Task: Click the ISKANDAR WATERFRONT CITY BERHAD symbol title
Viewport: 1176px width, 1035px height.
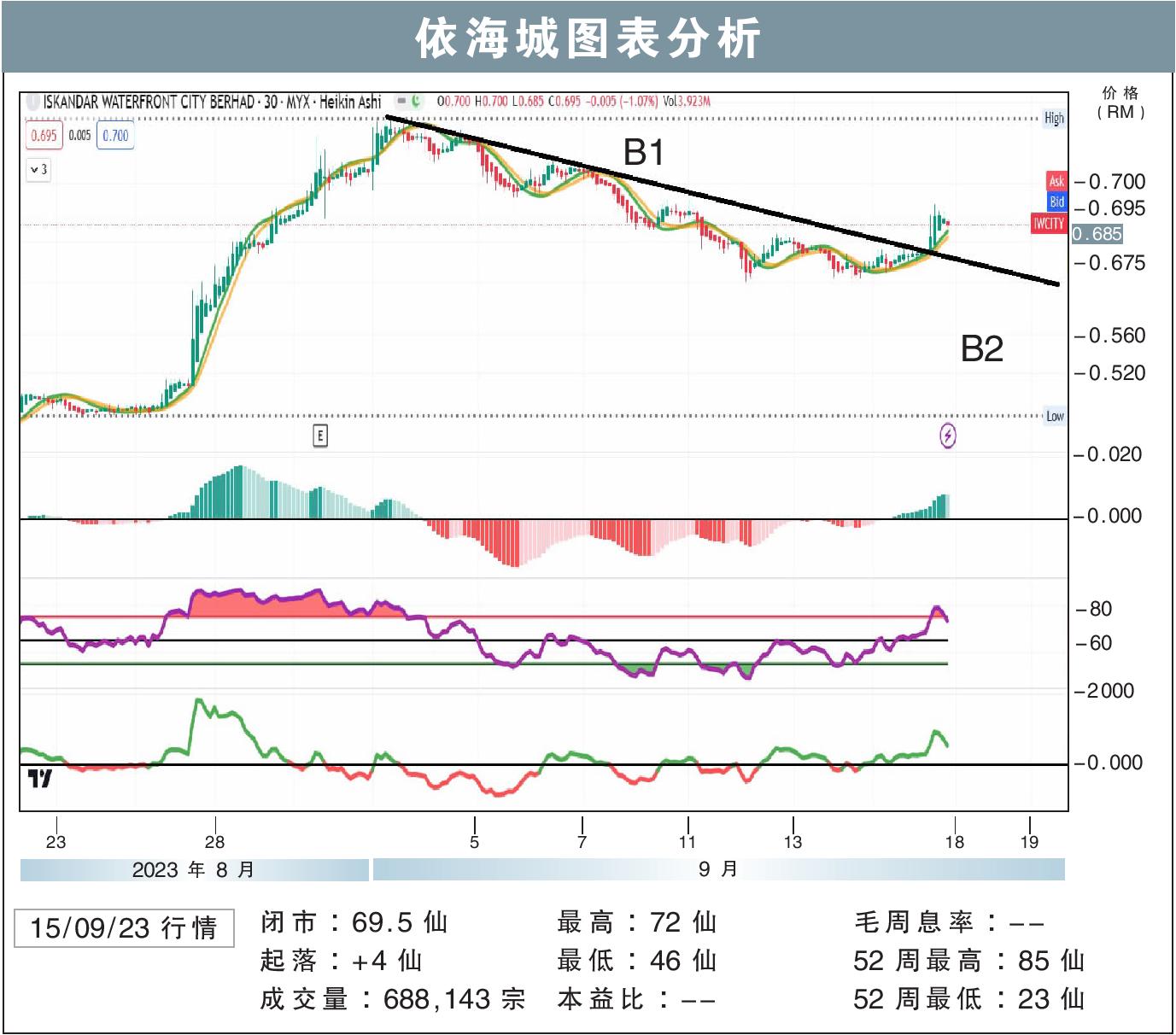Action: tap(149, 102)
